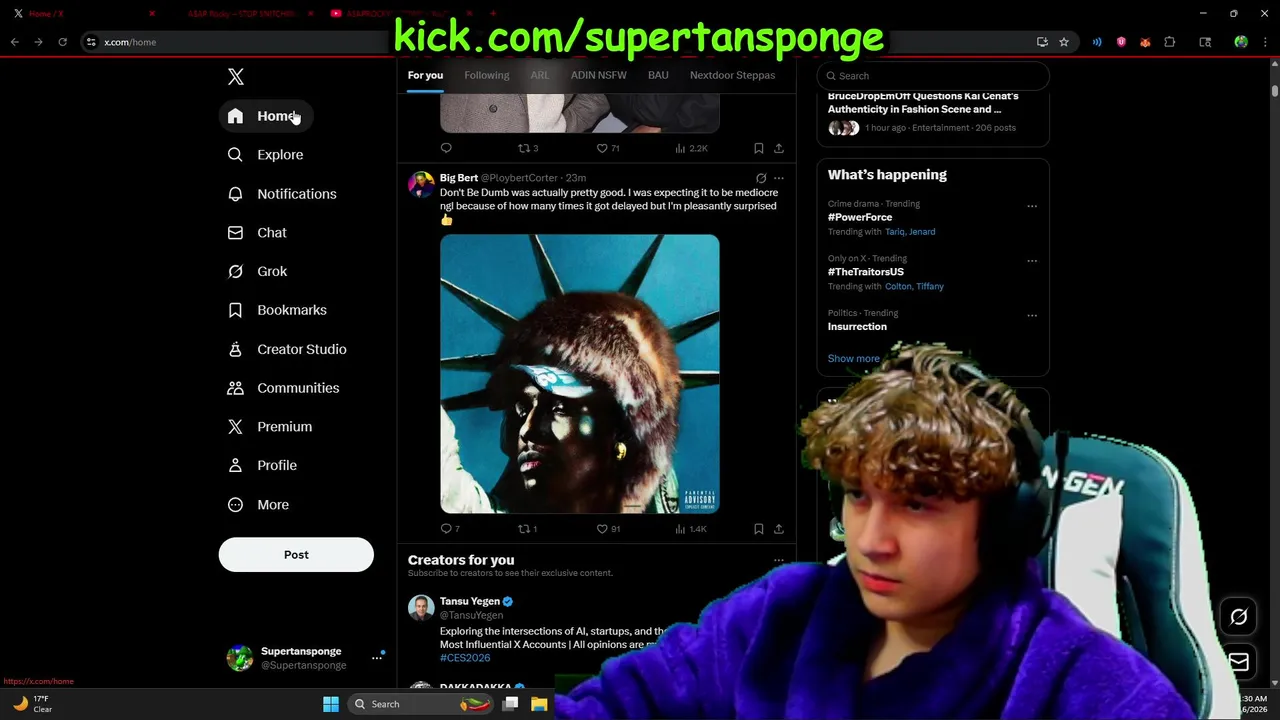This screenshot has height=720, width=1280.
Task: Repost the upper post with 3 reposts
Action: point(528,148)
